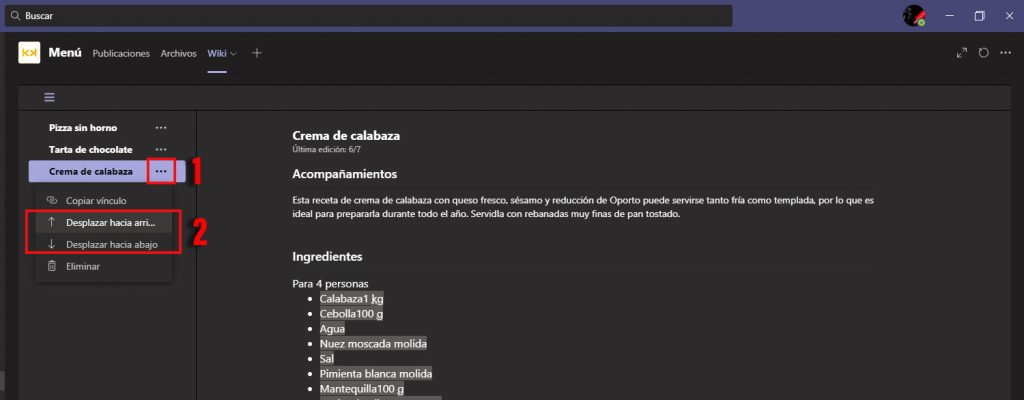Viewport: 1024px width, 400px height.
Task: Click Pimienta blanca molida list item
Action: [x=376, y=374]
